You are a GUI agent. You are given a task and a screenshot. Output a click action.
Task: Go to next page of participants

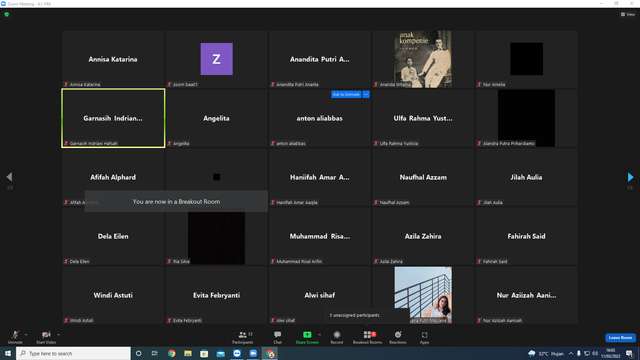630,177
